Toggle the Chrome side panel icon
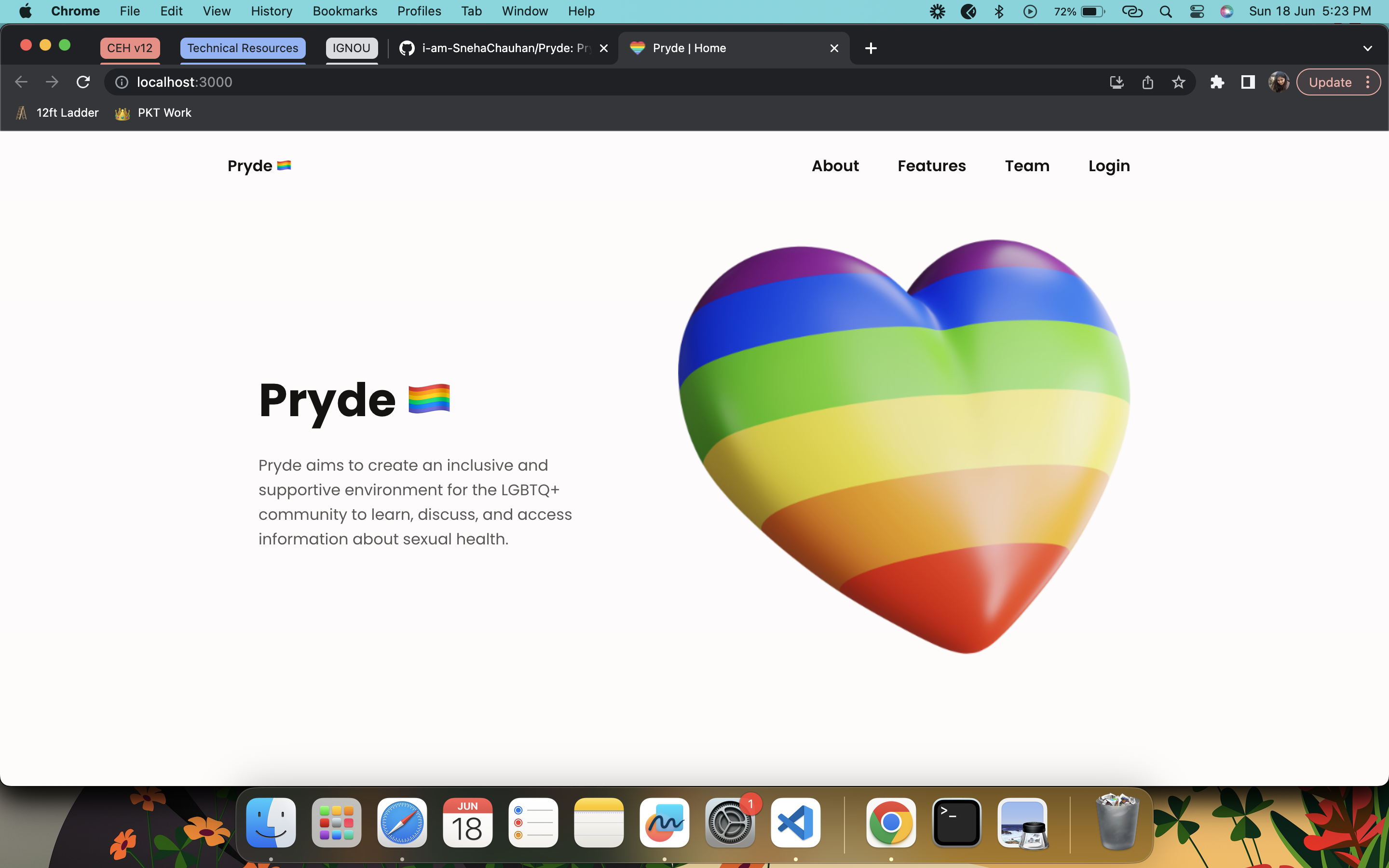This screenshot has height=868, width=1389. pyautogui.click(x=1248, y=82)
